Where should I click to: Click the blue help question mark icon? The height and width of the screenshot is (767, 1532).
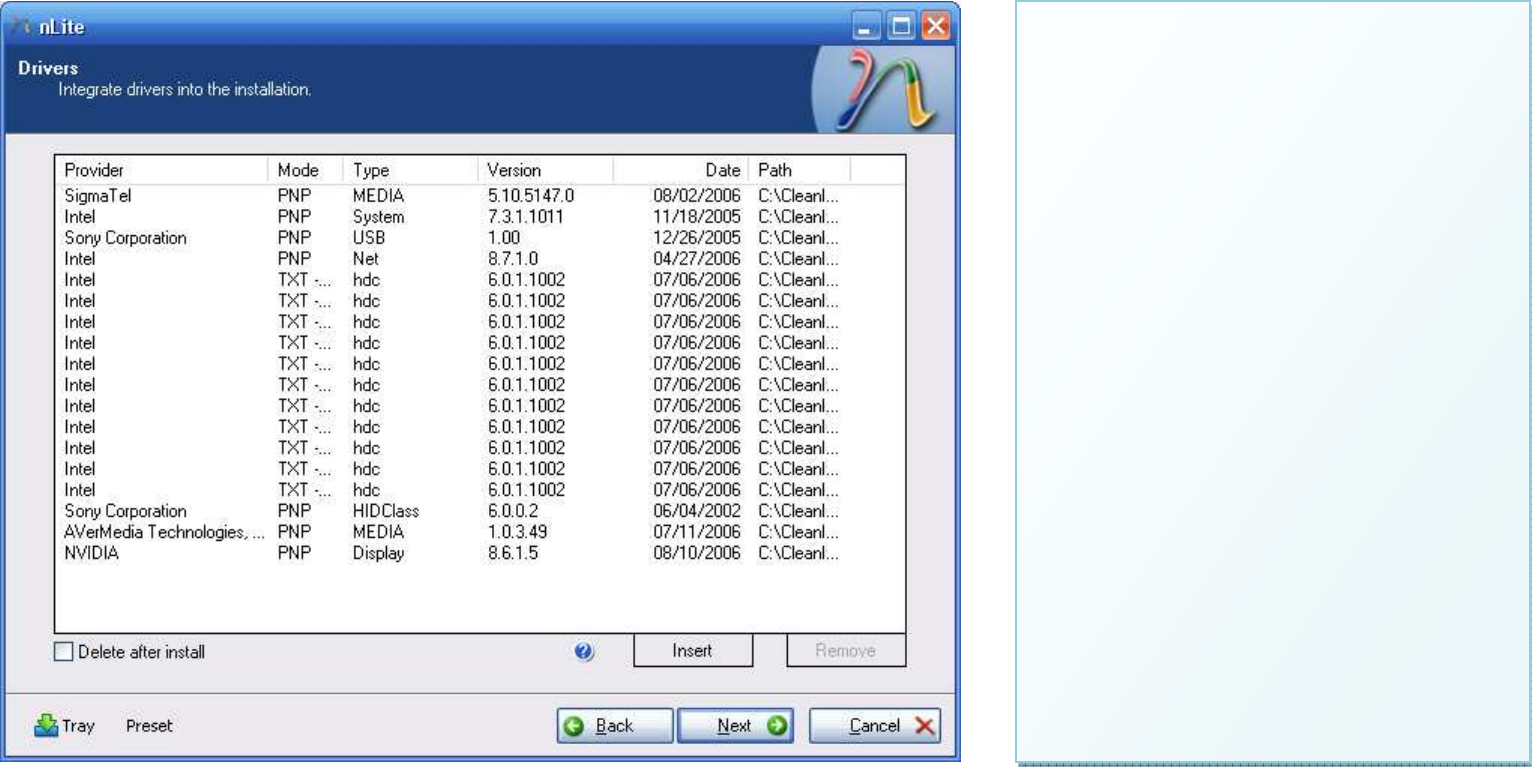coord(585,652)
